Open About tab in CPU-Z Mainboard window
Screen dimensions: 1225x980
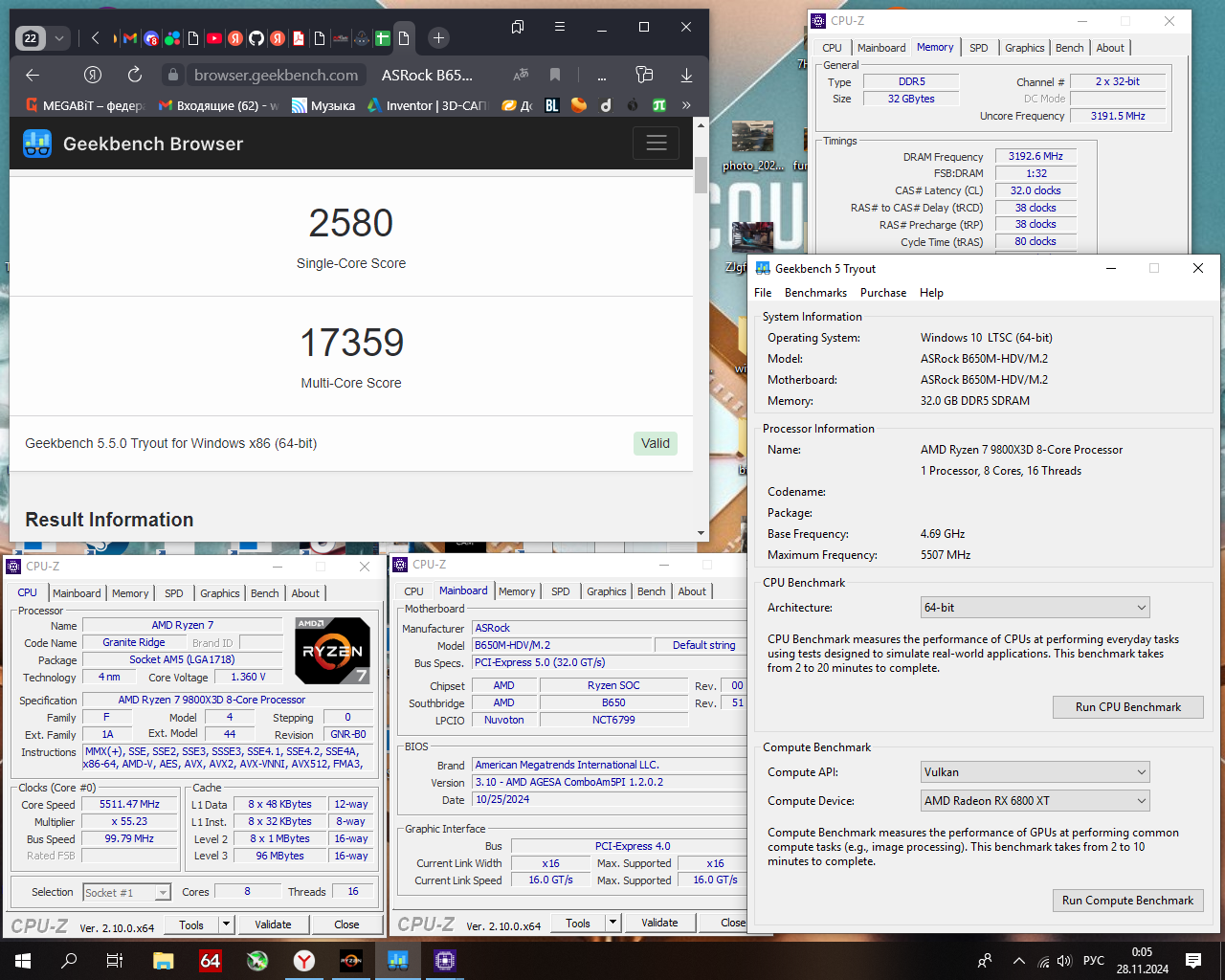(692, 591)
